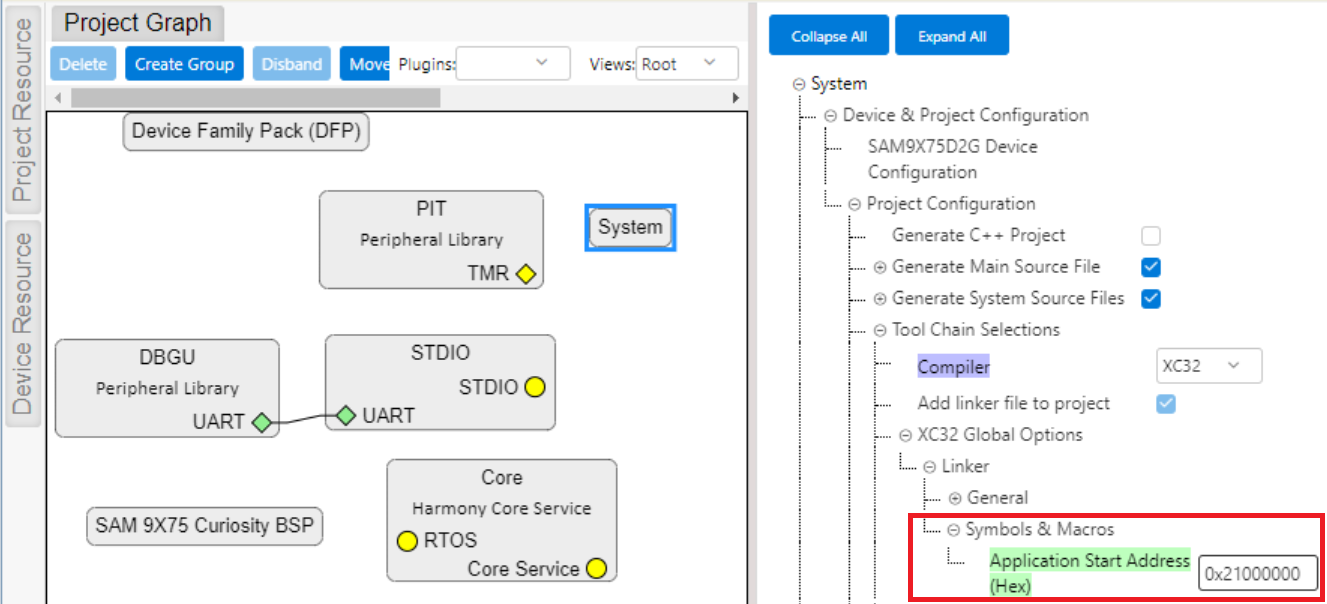Uncheck Generate Main Source File
The image size is (1327, 604).
click(x=1150, y=267)
